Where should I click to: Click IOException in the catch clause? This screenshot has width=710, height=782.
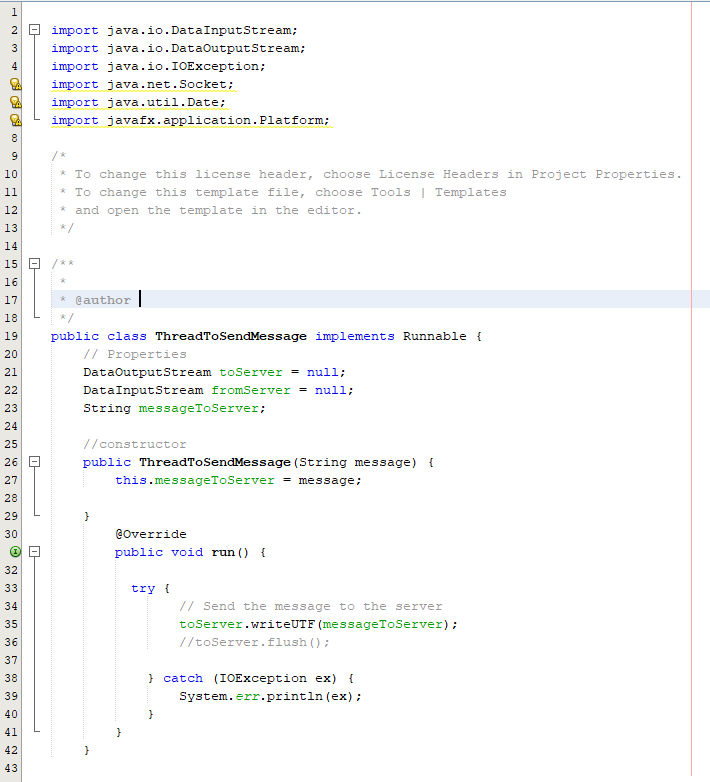pos(263,678)
